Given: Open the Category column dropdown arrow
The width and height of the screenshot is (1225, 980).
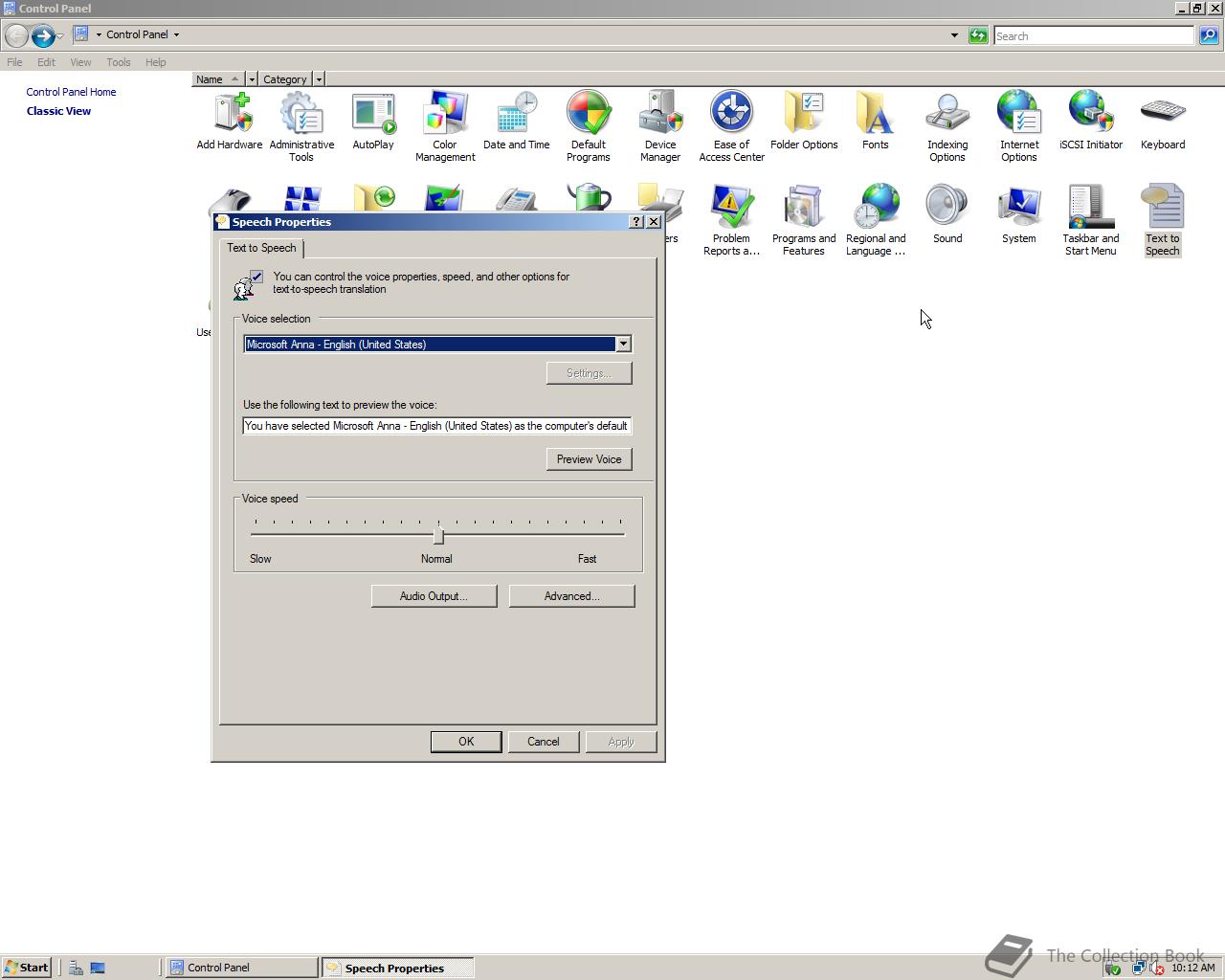Looking at the screenshot, I should [x=319, y=79].
